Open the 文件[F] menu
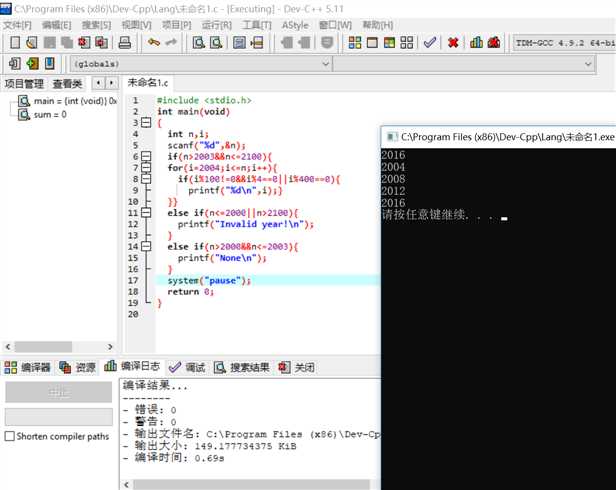 [17, 25]
